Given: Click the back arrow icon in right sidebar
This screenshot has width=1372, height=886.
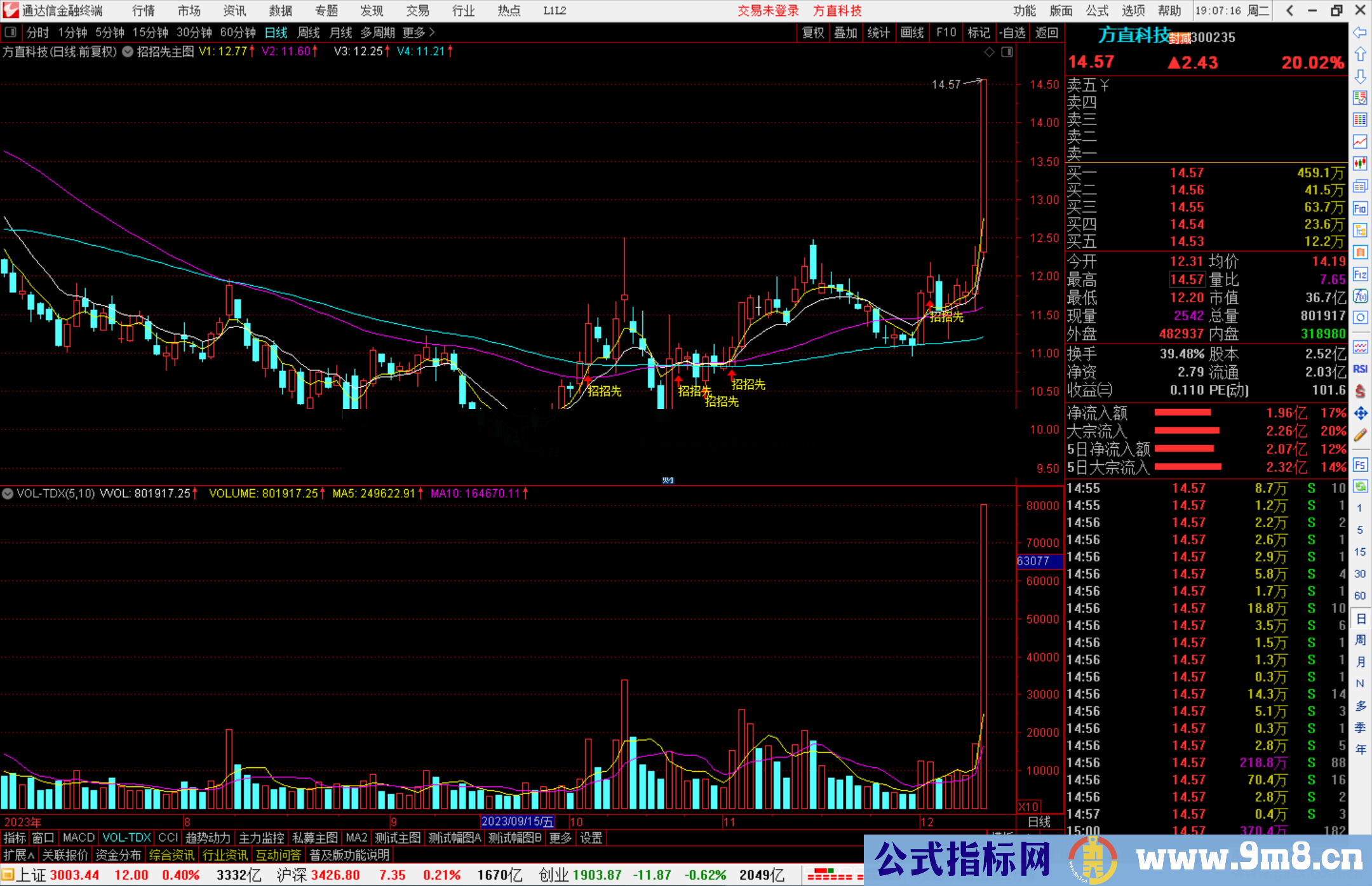Looking at the screenshot, I should point(1360,32).
